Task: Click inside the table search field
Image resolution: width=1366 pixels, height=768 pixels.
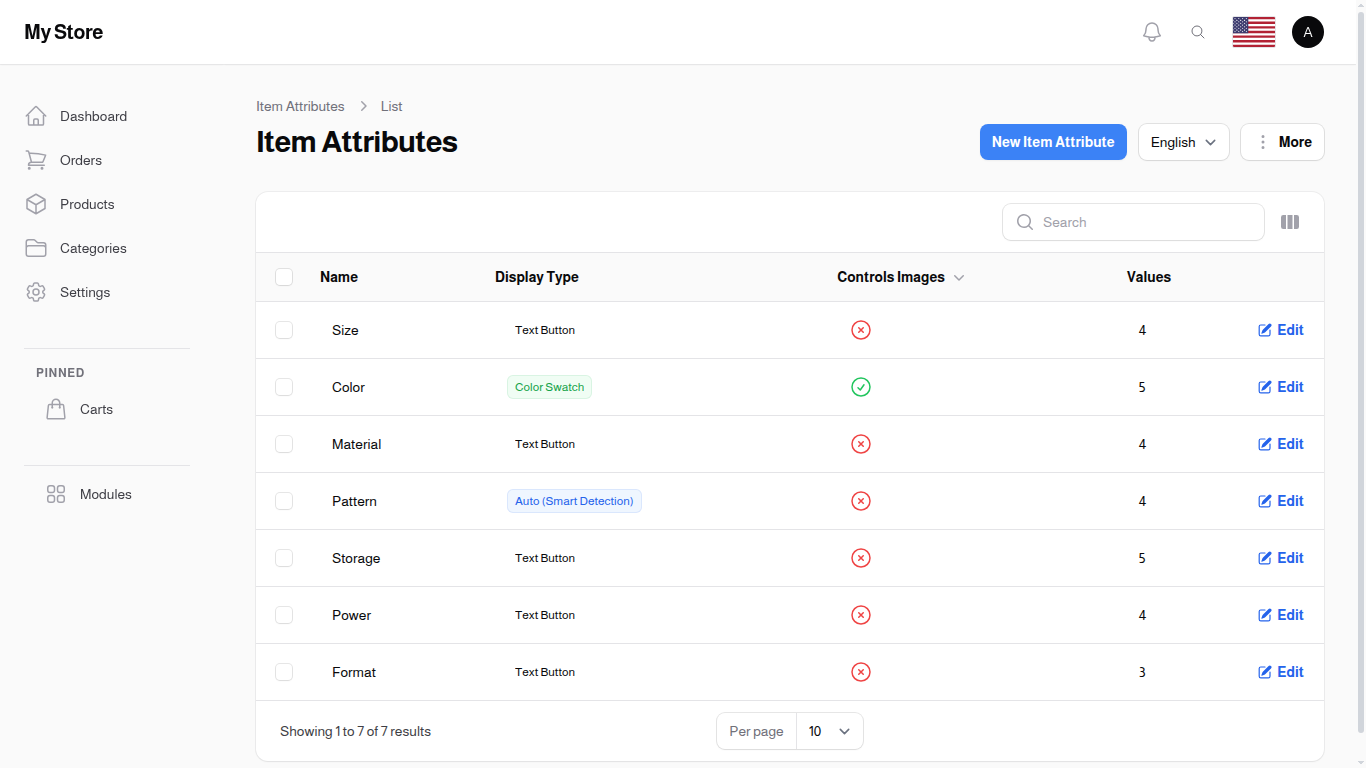Action: pos(1132,222)
